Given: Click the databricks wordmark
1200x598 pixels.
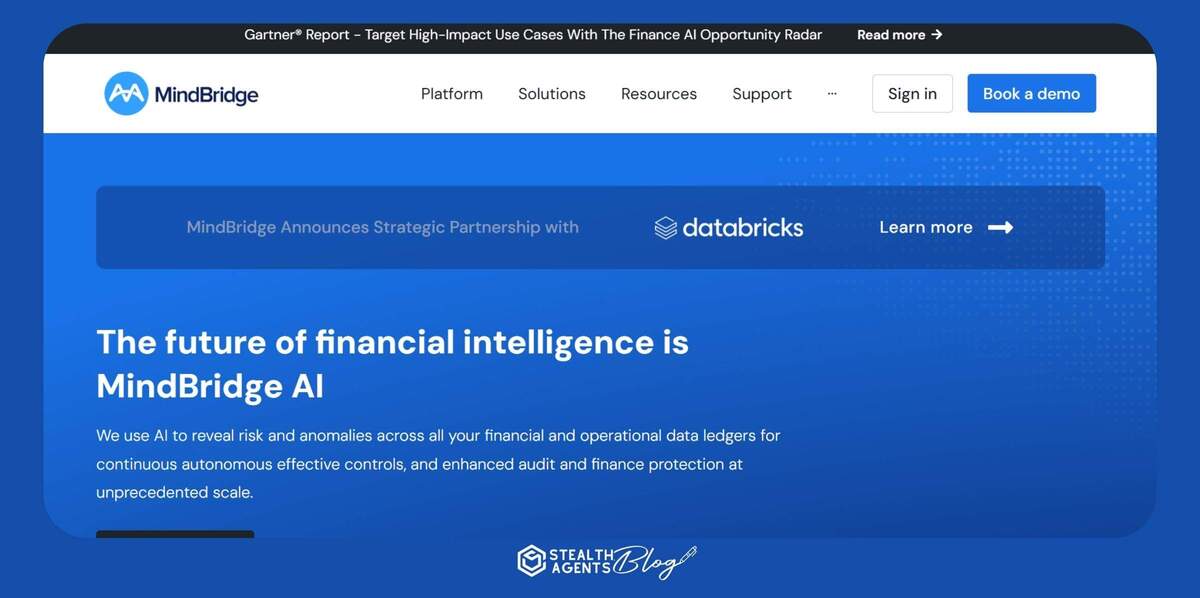Looking at the screenshot, I should coord(743,227).
